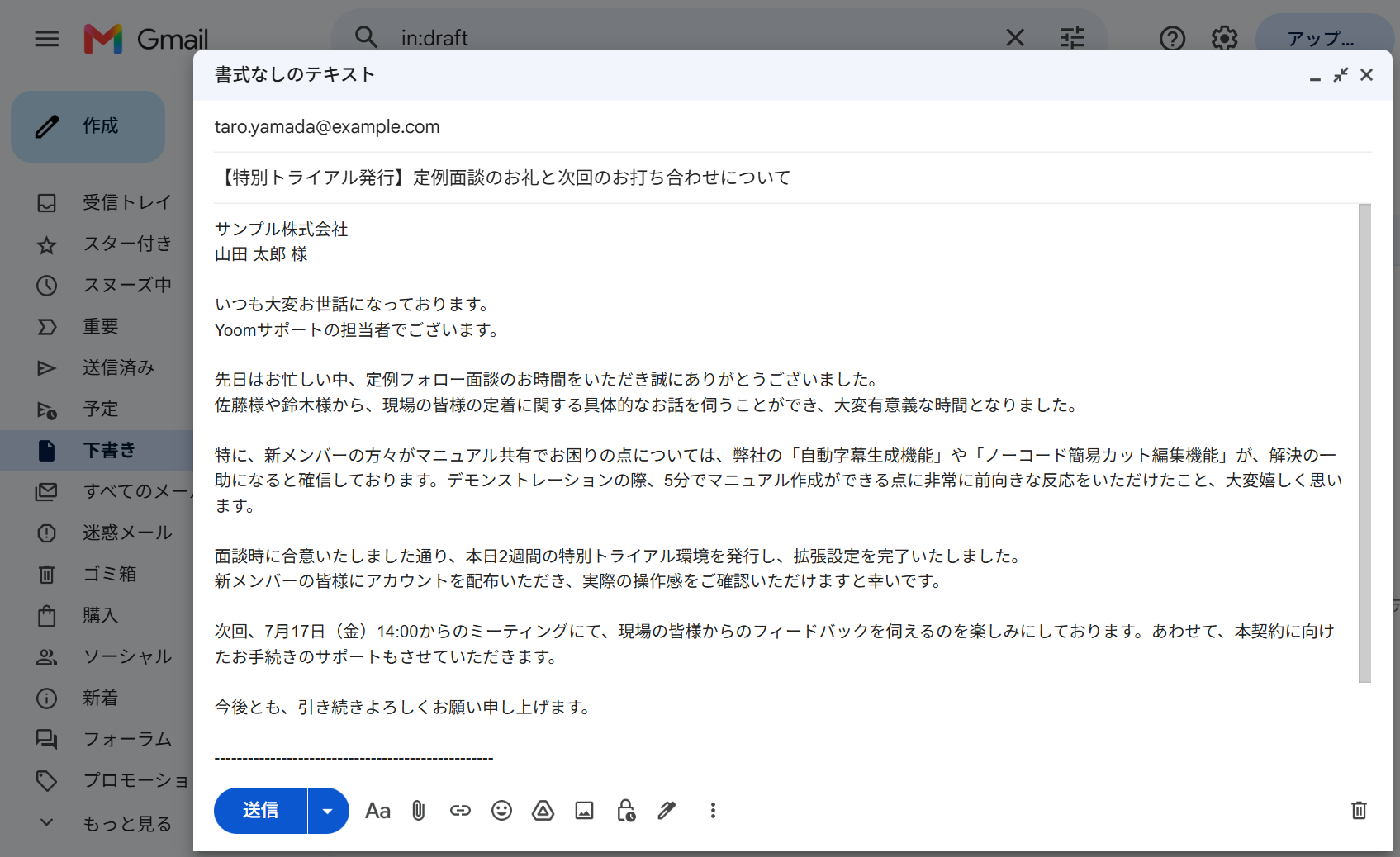This screenshot has width=1400, height=857.
Task: Open the 予定 scheduled folder
Action: [97, 409]
